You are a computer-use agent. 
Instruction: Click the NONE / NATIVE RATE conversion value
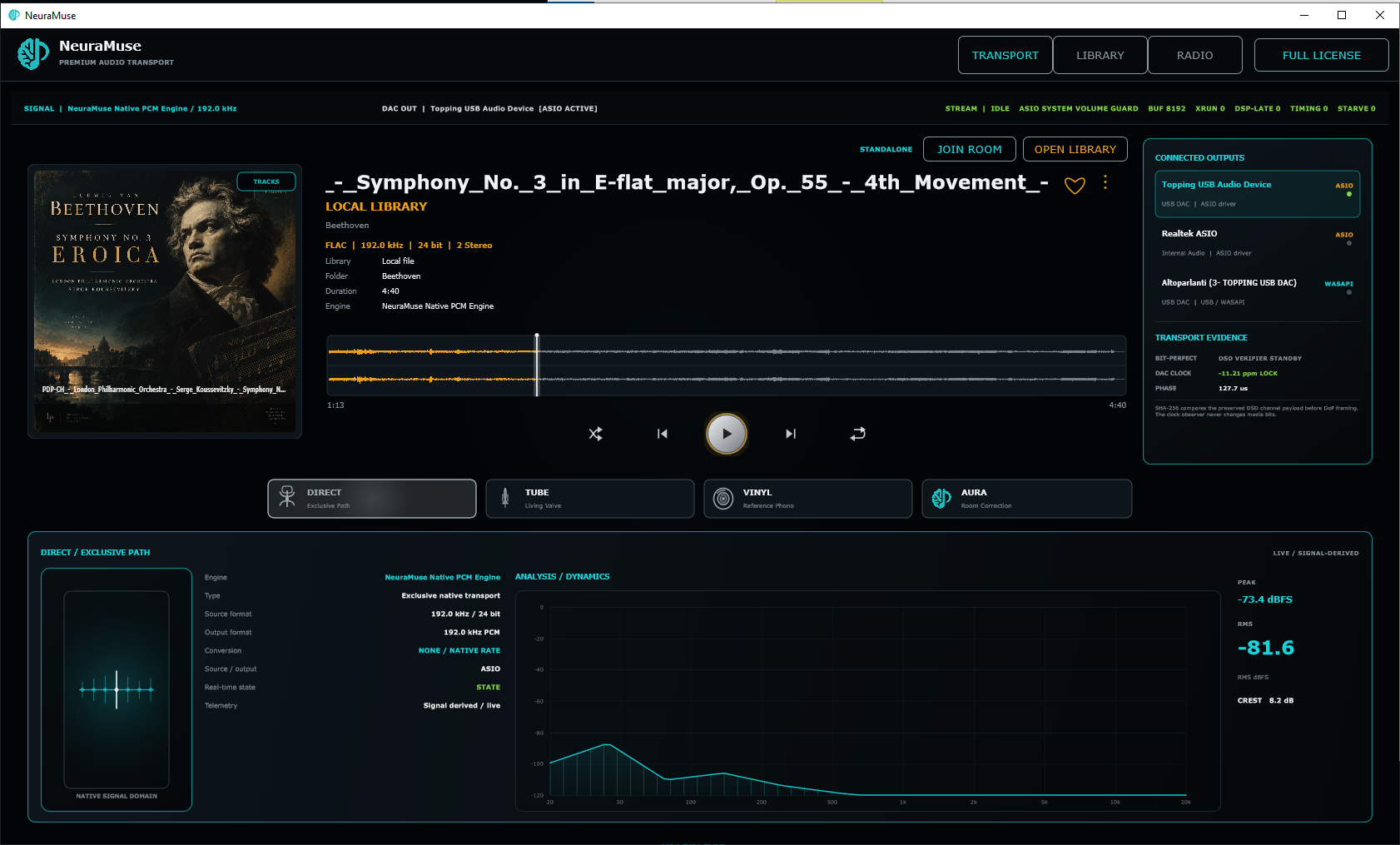(x=459, y=651)
